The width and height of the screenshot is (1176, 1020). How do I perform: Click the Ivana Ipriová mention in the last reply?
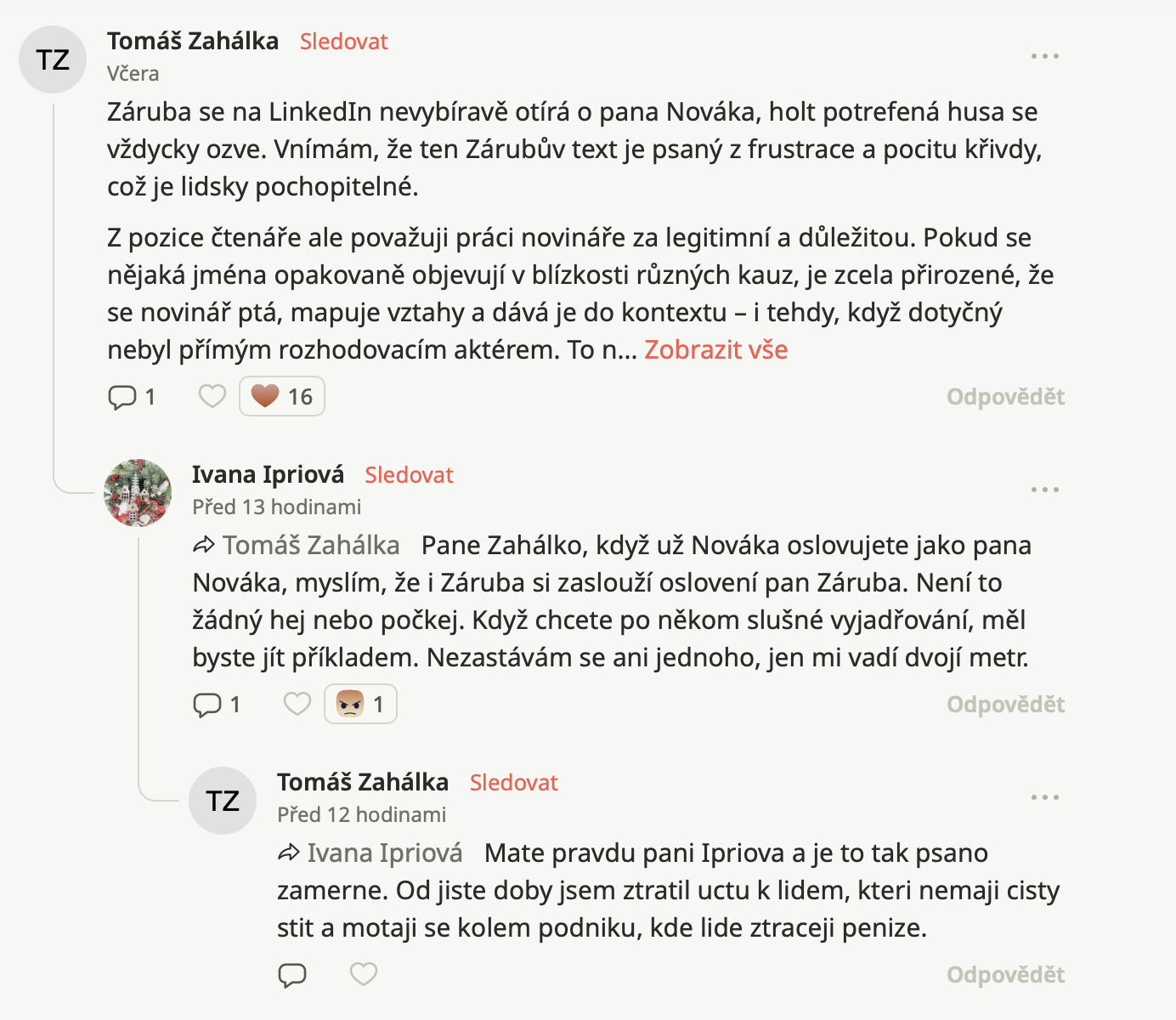384,853
